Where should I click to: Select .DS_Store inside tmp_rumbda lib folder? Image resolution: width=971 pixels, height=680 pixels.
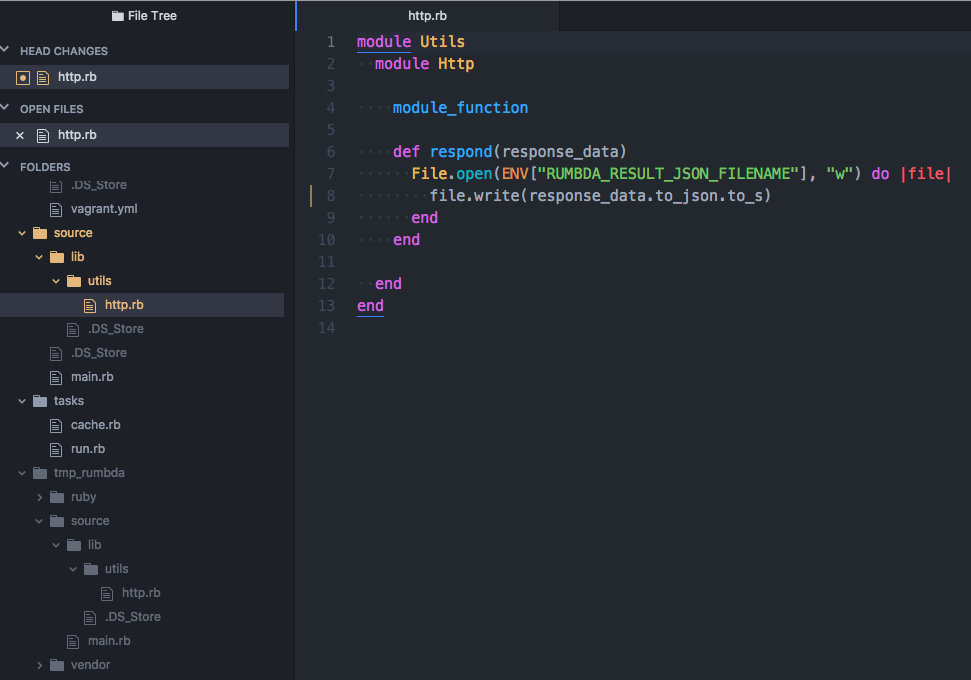pos(133,617)
